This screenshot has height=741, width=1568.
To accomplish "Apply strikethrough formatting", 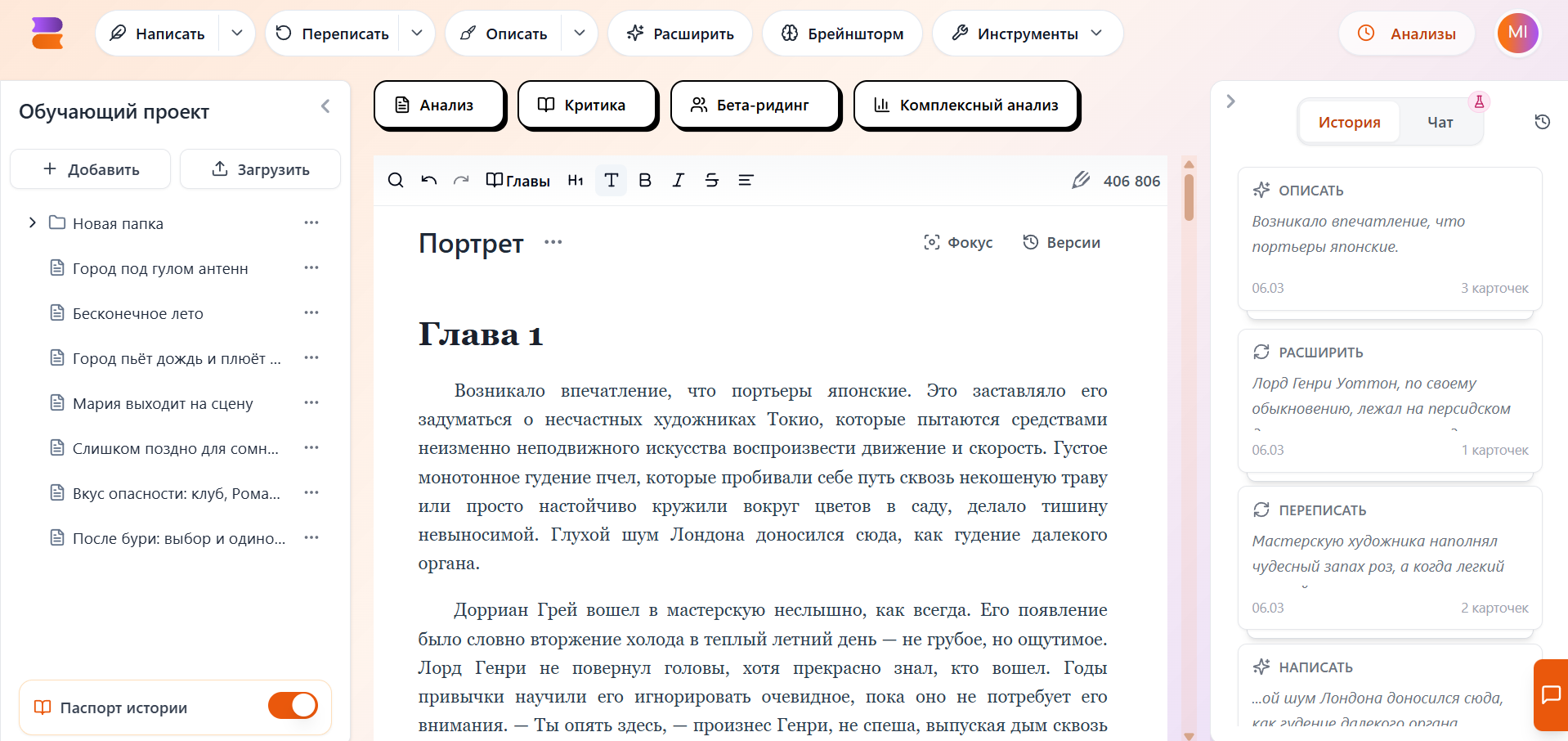I will coord(712,180).
